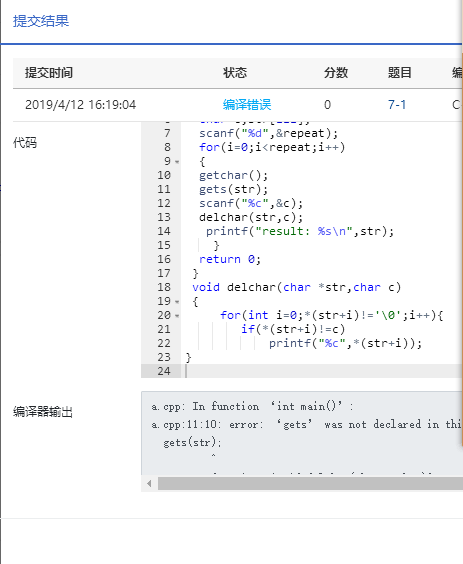The height and width of the screenshot is (564, 463).
Task: Click the return 0; code line
Action: point(230,259)
